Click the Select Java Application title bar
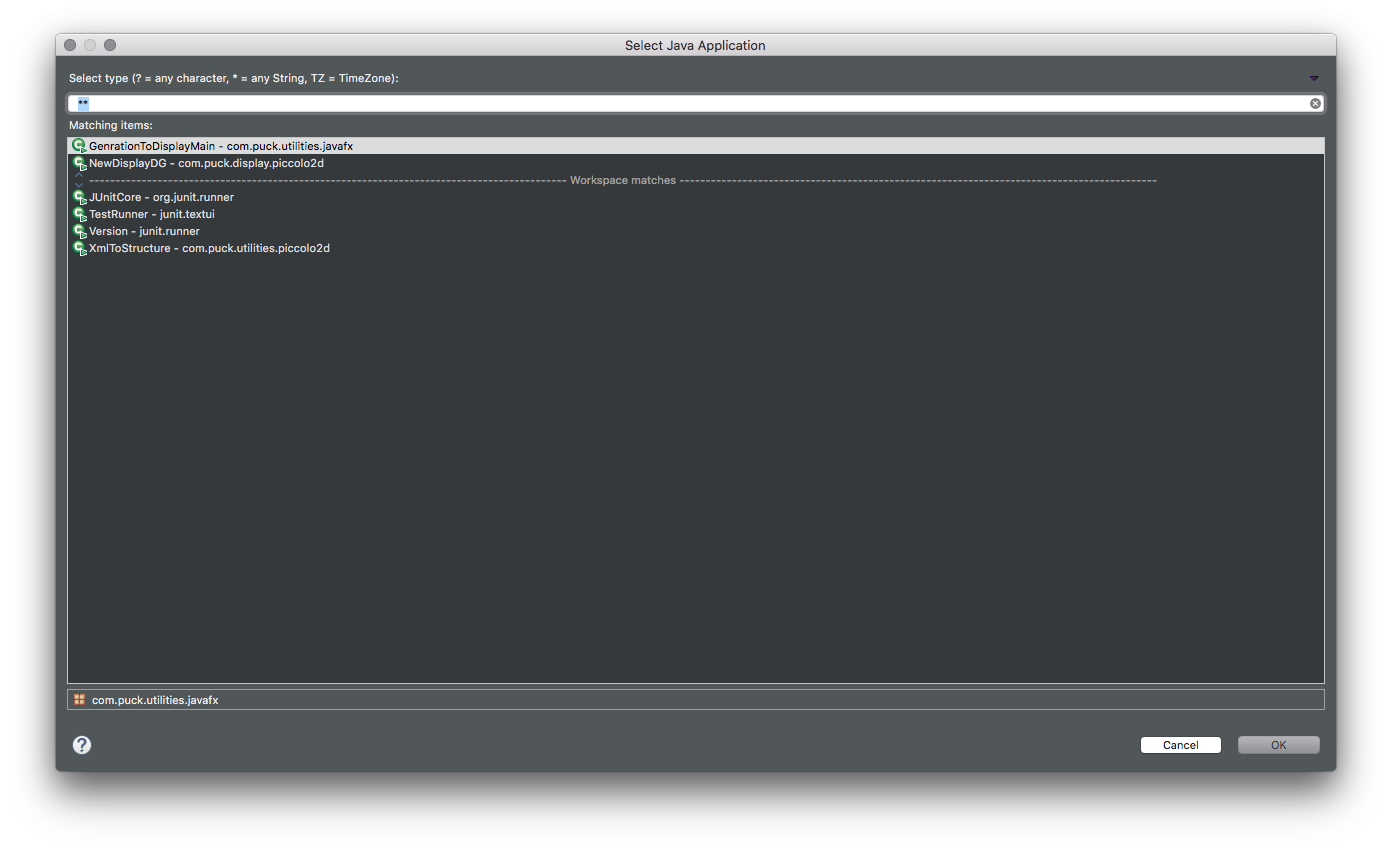This screenshot has height=851, width=1392. pos(696,45)
